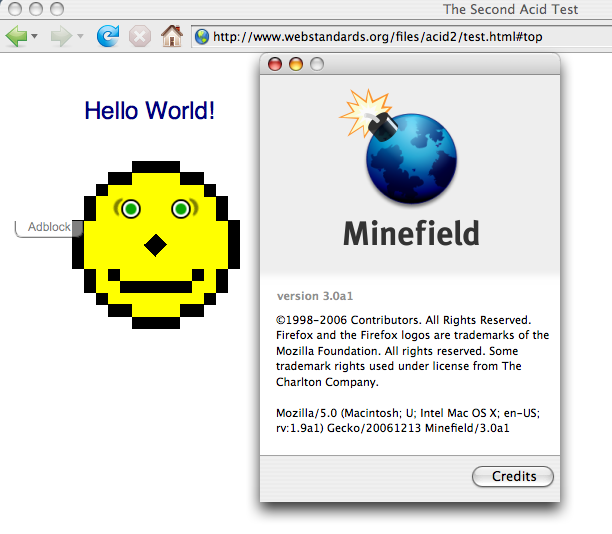Viewport: 612px width, 534px height.
Task: Click the user agent string ending in Minefield/3.0a1
Action: (408, 420)
